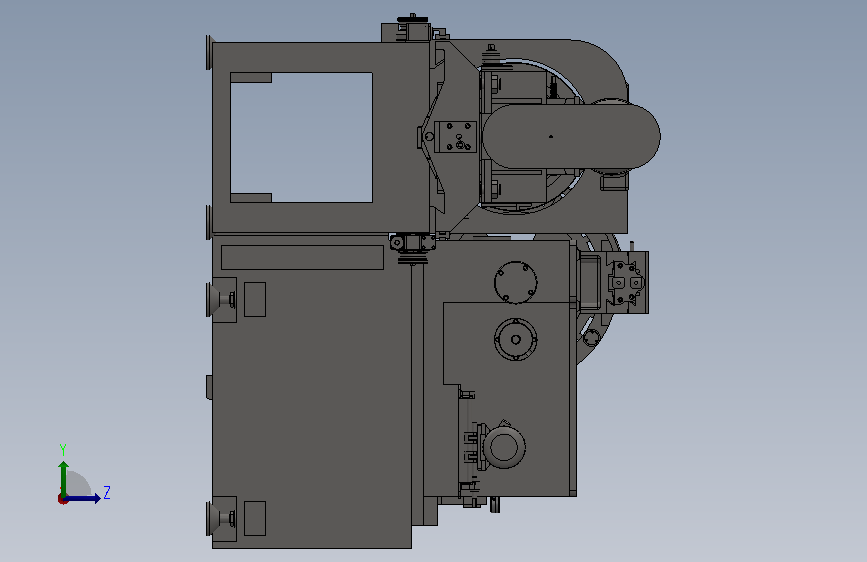The width and height of the screenshot is (867, 562).
Task: Click the 'Z' label on the orientation triad
Action: 107,492
